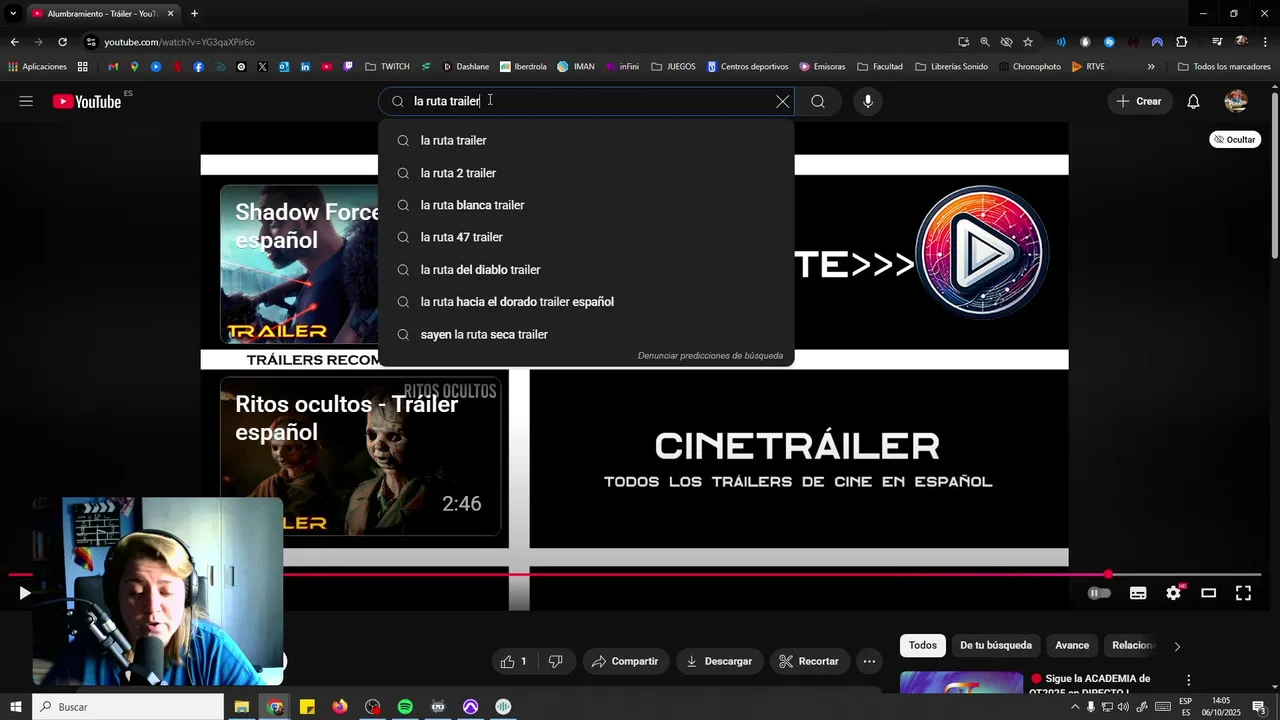Click the Recortar button
1280x720 pixels.
(x=809, y=661)
